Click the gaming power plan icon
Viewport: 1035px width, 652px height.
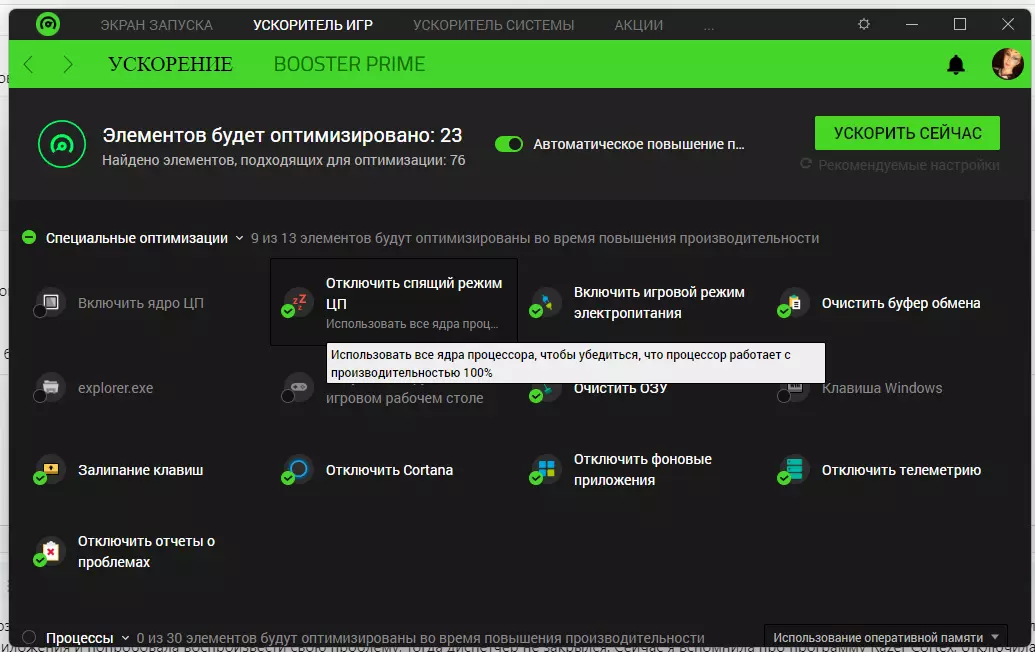(547, 302)
